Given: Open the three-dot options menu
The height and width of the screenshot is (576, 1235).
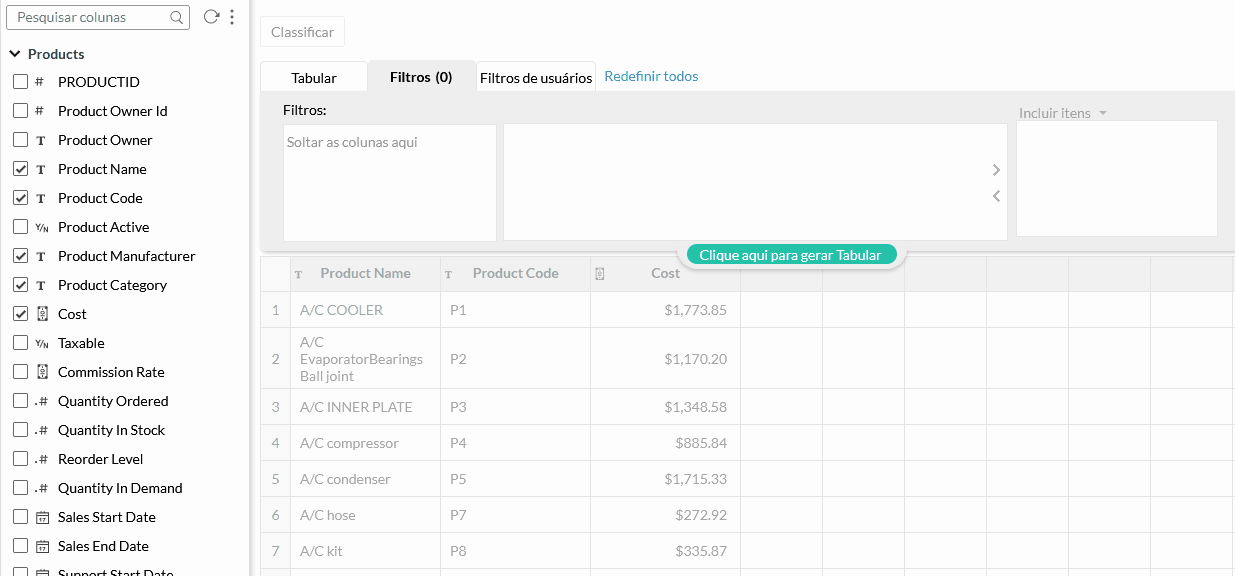Looking at the screenshot, I should click(x=232, y=17).
